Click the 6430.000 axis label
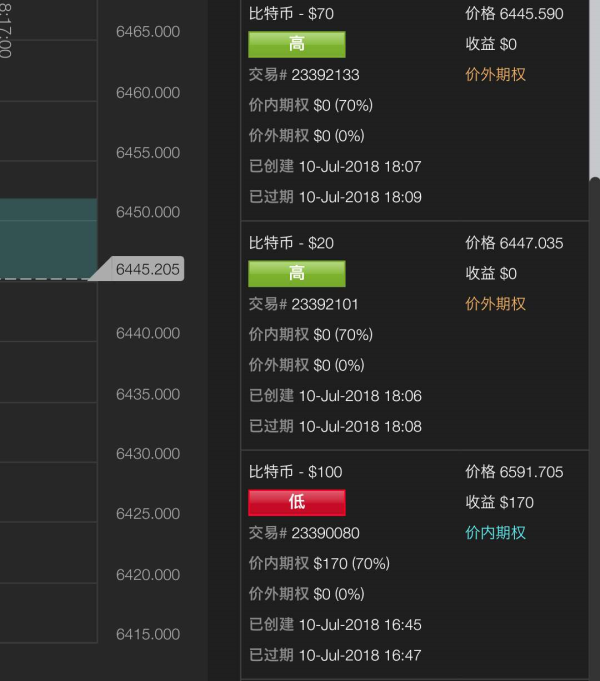 pos(148,454)
